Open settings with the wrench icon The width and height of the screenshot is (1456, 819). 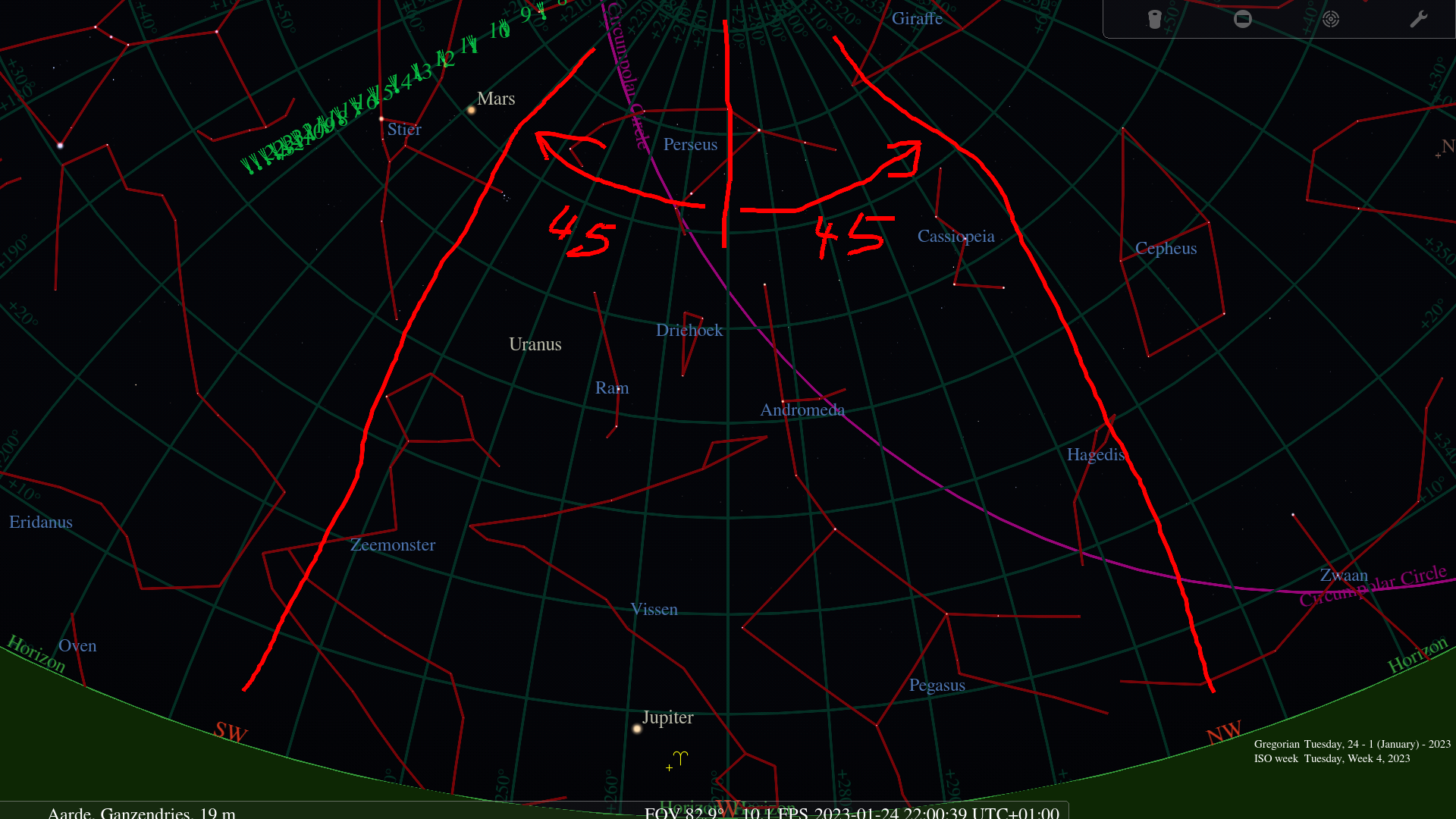tap(1417, 19)
